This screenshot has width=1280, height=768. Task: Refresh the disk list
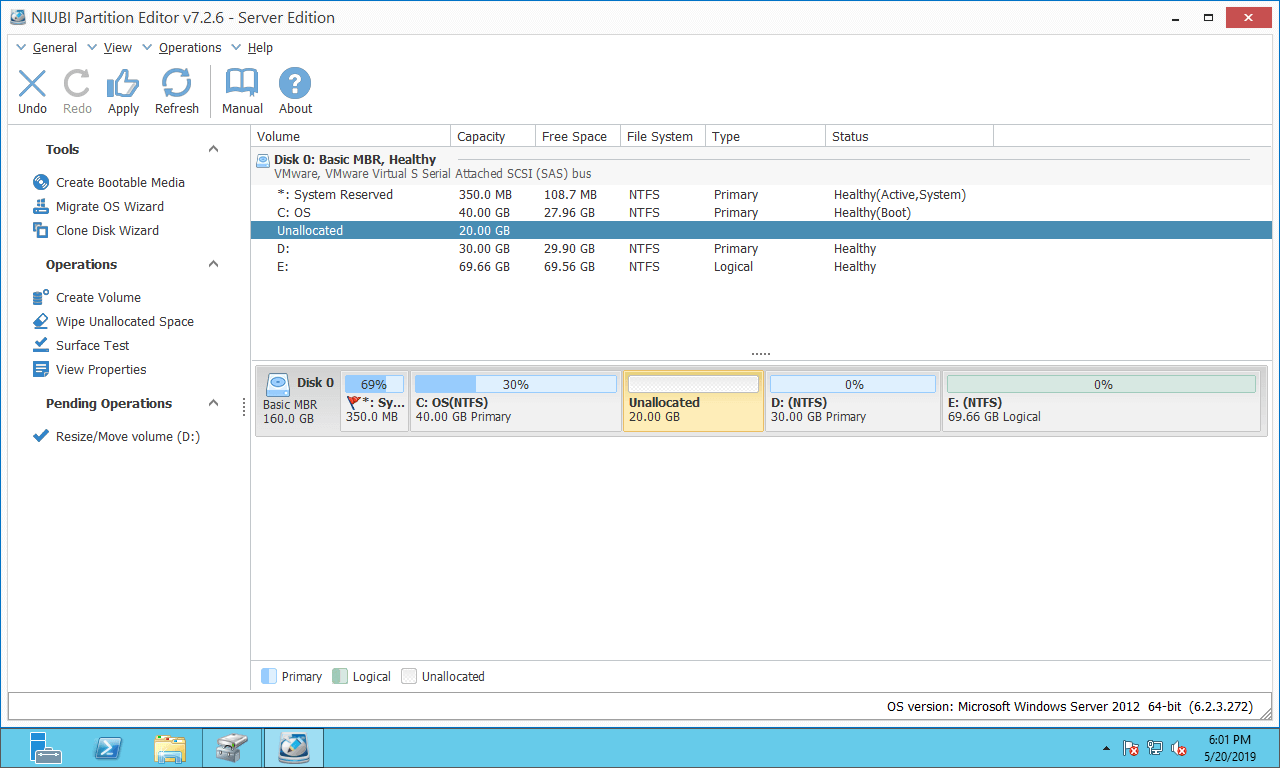click(177, 91)
